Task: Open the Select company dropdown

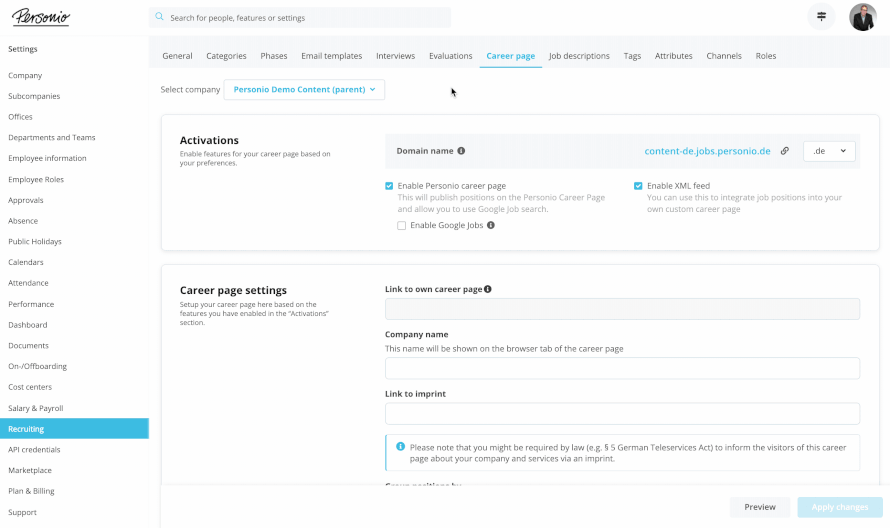Action: point(304,90)
